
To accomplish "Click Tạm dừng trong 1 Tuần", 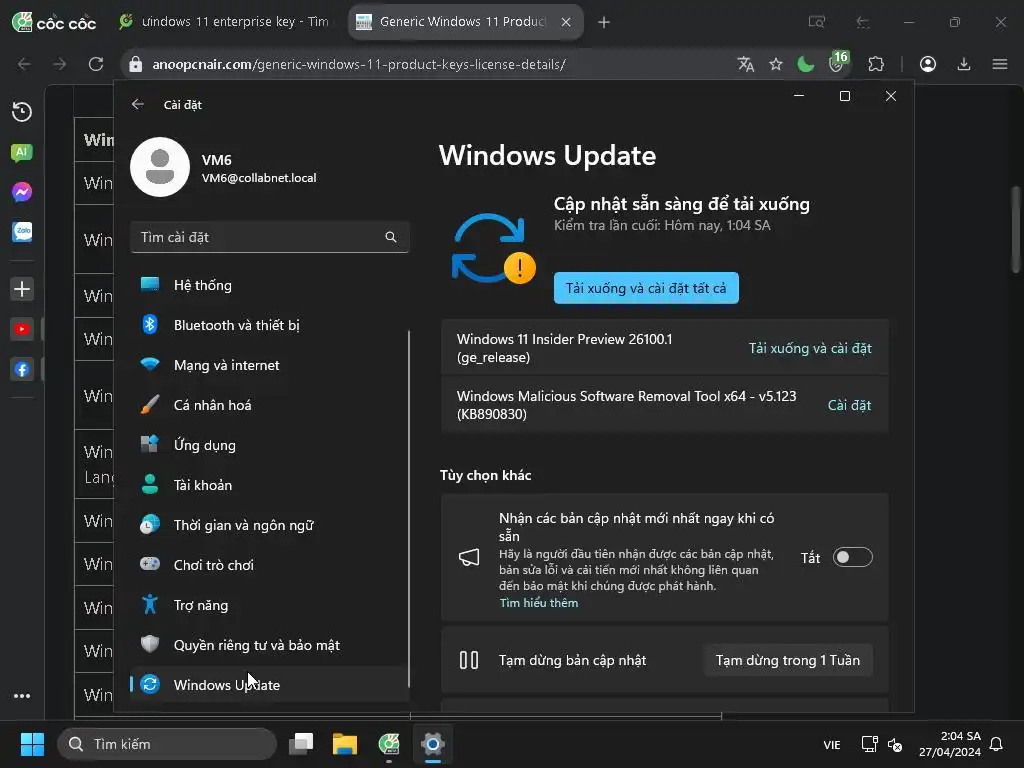I will pos(788,660).
